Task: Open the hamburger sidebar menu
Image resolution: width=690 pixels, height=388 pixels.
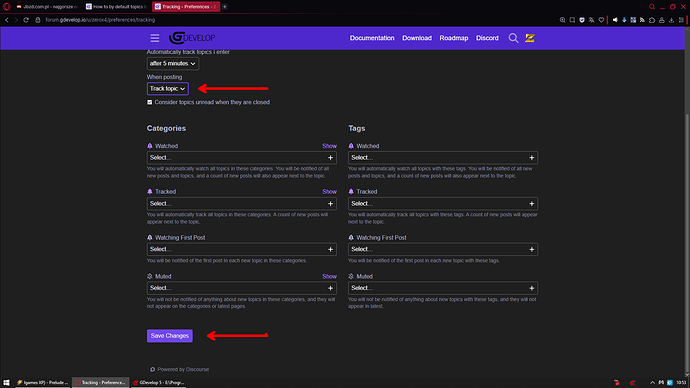Action: pyautogui.click(x=154, y=38)
